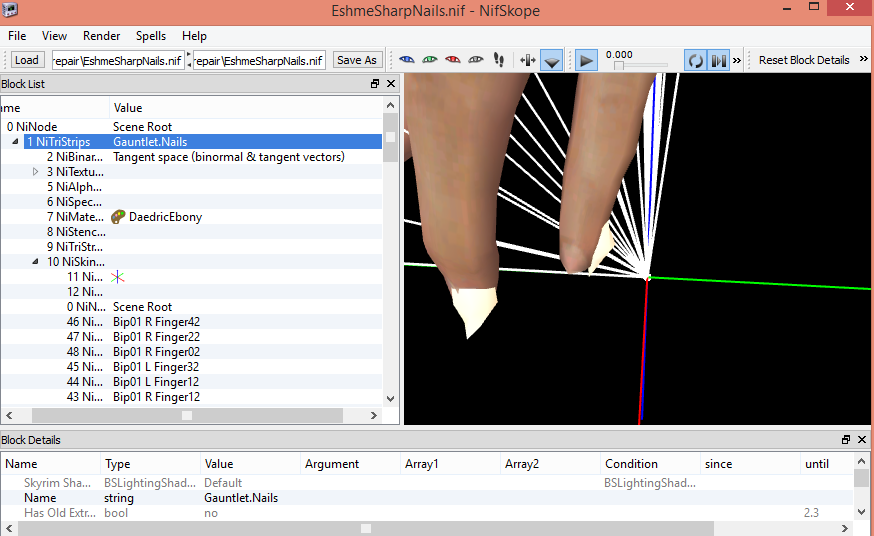
Task: Select the 12 Ni... block
Action: point(85,292)
